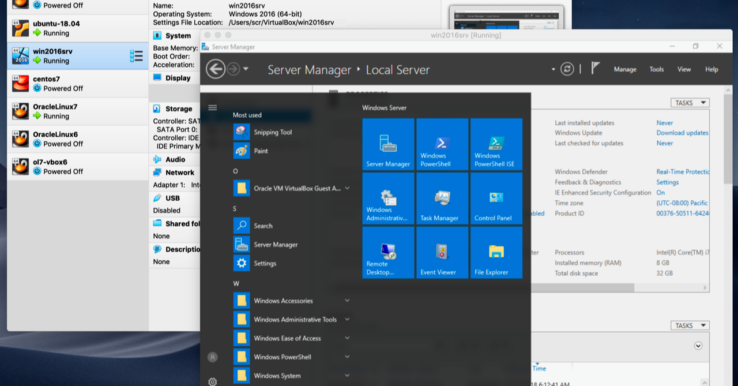Open the Windows Administrative Tools tile
The image size is (738, 386).
click(388, 198)
